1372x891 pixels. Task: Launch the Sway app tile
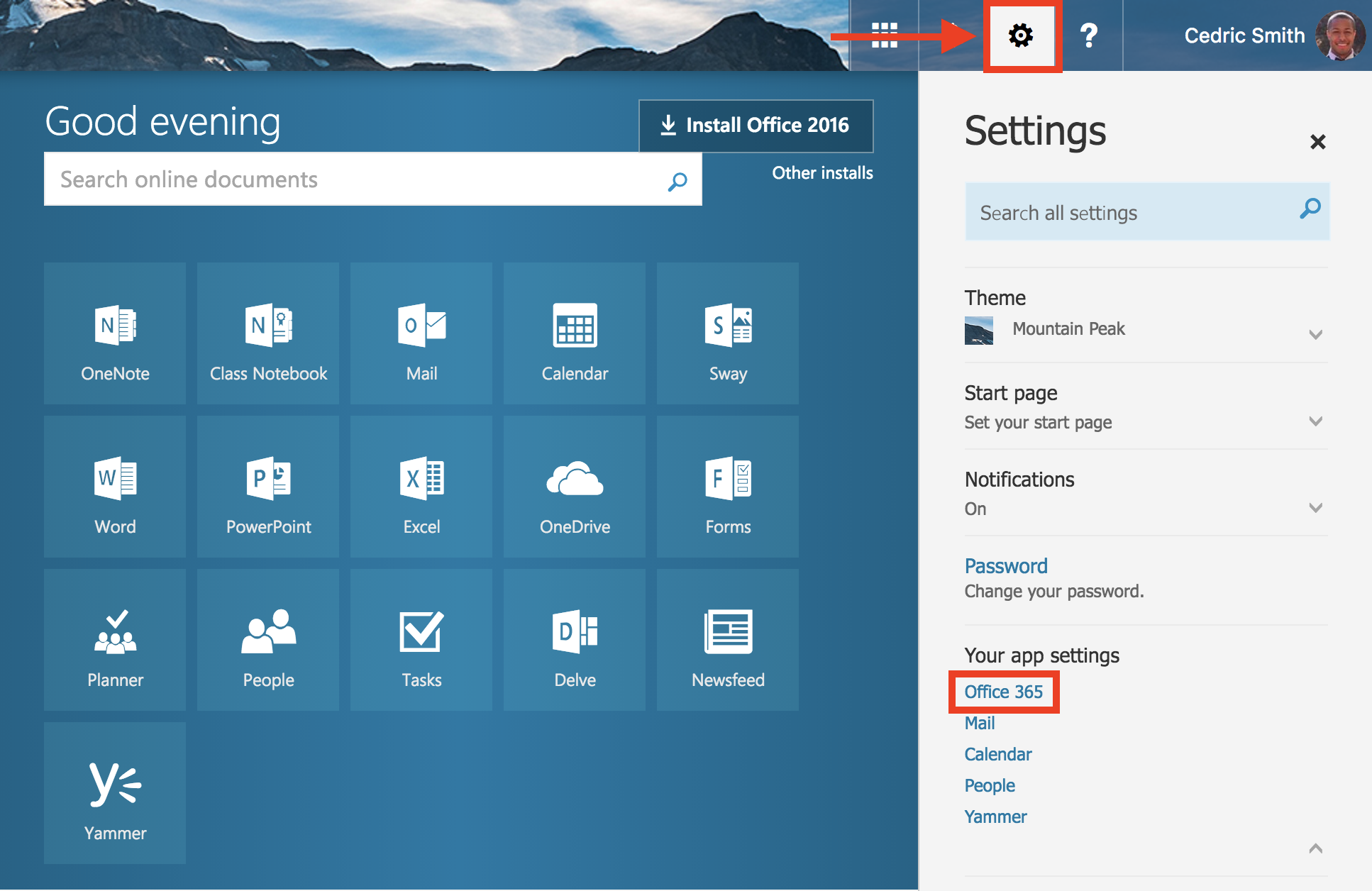click(x=728, y=333)
